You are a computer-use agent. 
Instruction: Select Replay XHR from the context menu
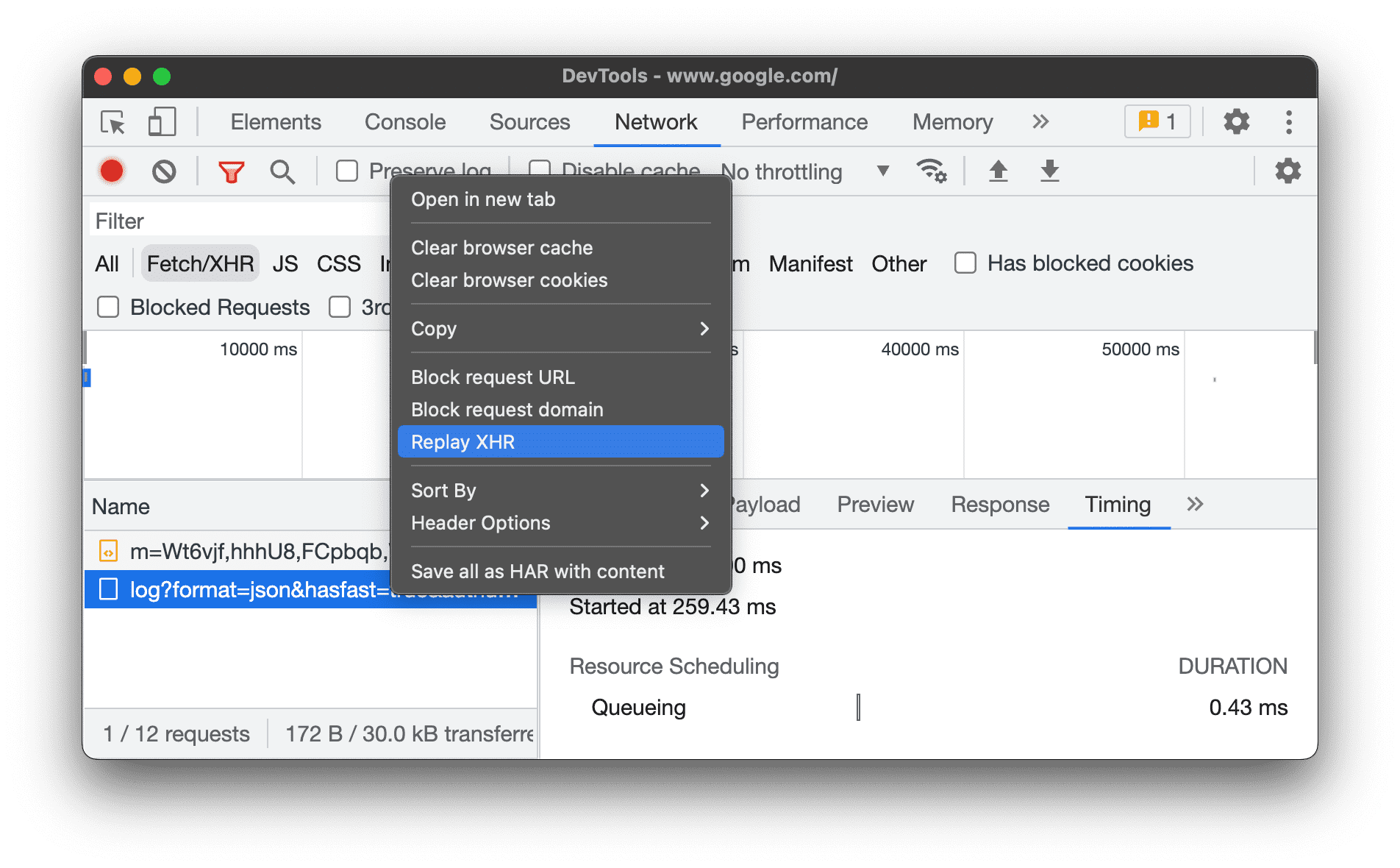pyautogui.click(x=560, y=441)
